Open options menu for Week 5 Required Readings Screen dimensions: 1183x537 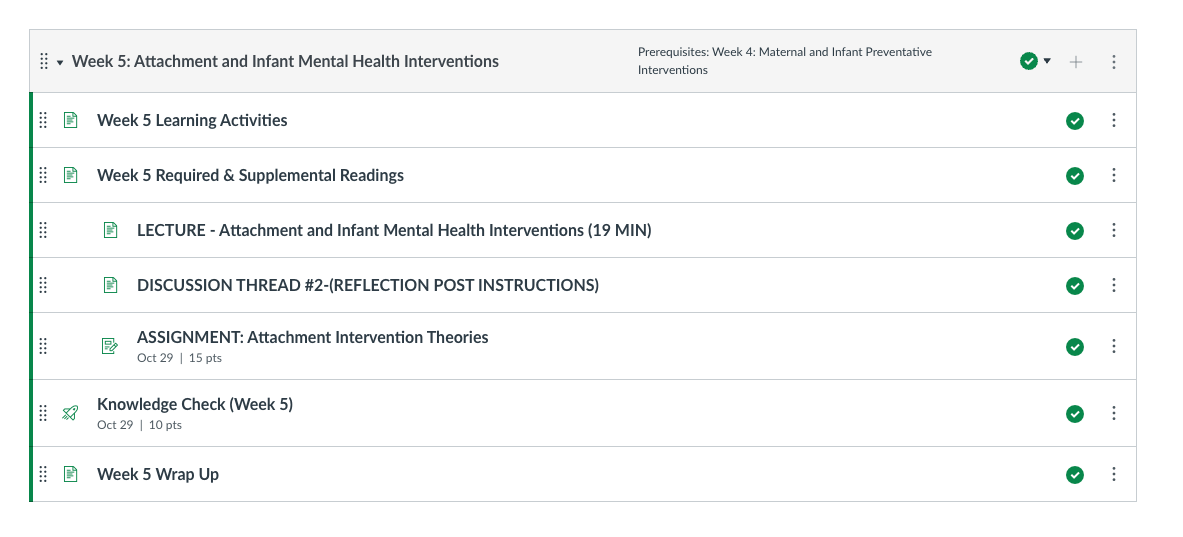click(x=1114, y=175)
